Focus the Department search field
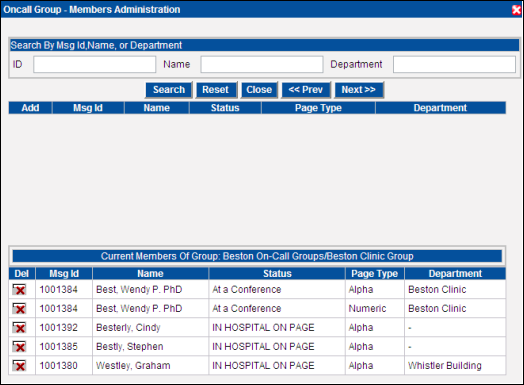524x385 pixels. 454,64
